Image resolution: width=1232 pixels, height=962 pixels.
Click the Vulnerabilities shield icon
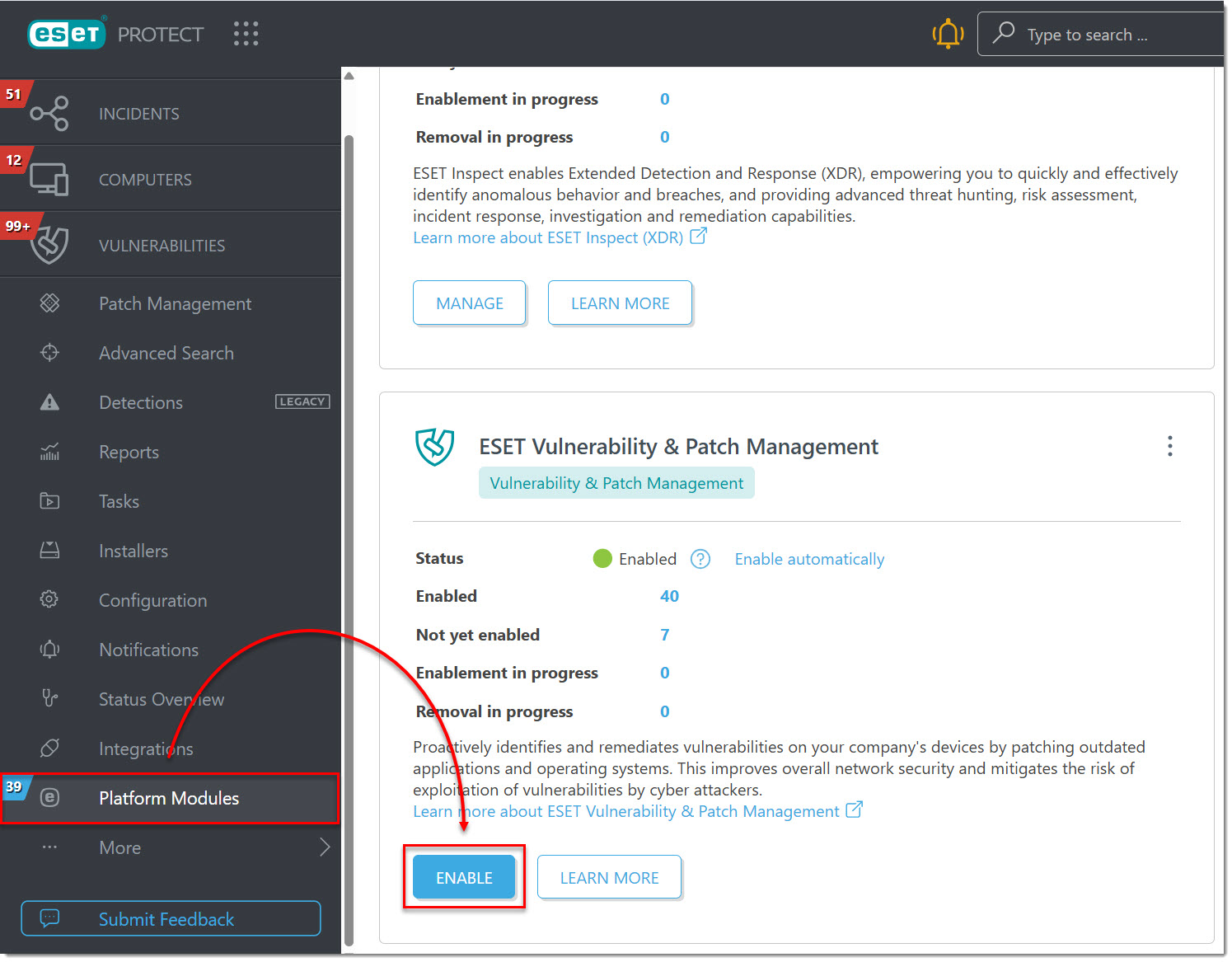click(x=49, y=246)
